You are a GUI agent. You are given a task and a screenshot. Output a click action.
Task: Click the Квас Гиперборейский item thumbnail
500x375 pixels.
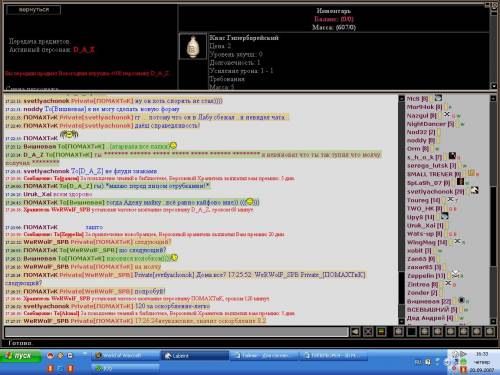(x=193, y=47)
